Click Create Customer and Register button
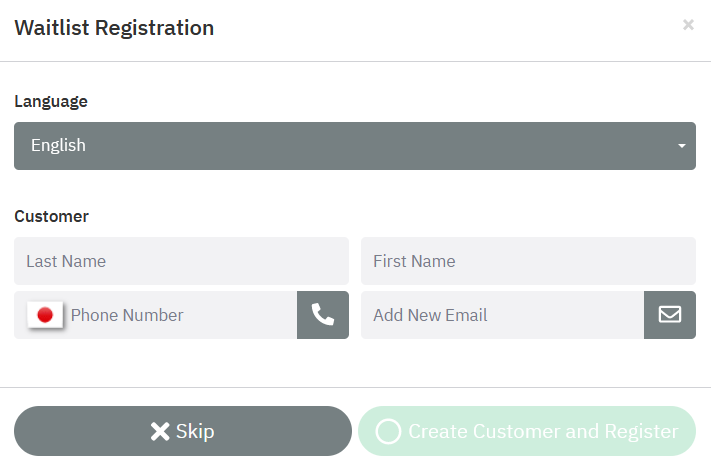The width and height of the screenshot is (711, 469). (527, 432)
